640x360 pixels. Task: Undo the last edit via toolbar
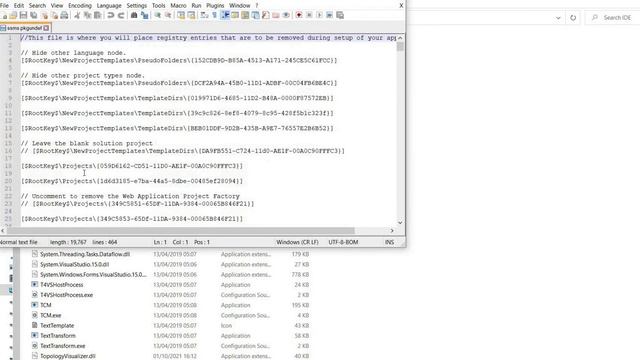111,16
